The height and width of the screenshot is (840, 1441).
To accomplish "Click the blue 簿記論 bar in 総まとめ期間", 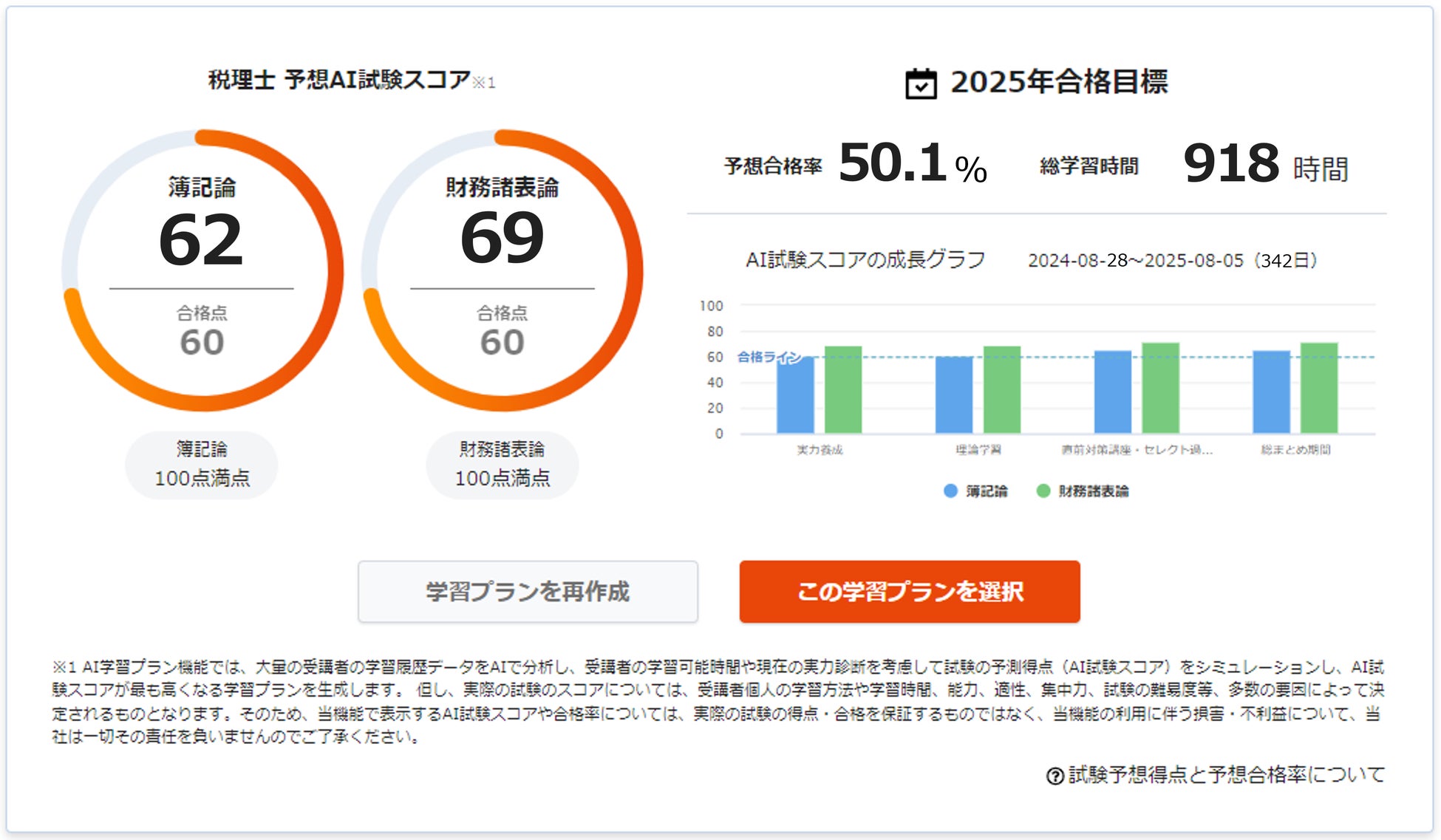I will pos(1271,392).
